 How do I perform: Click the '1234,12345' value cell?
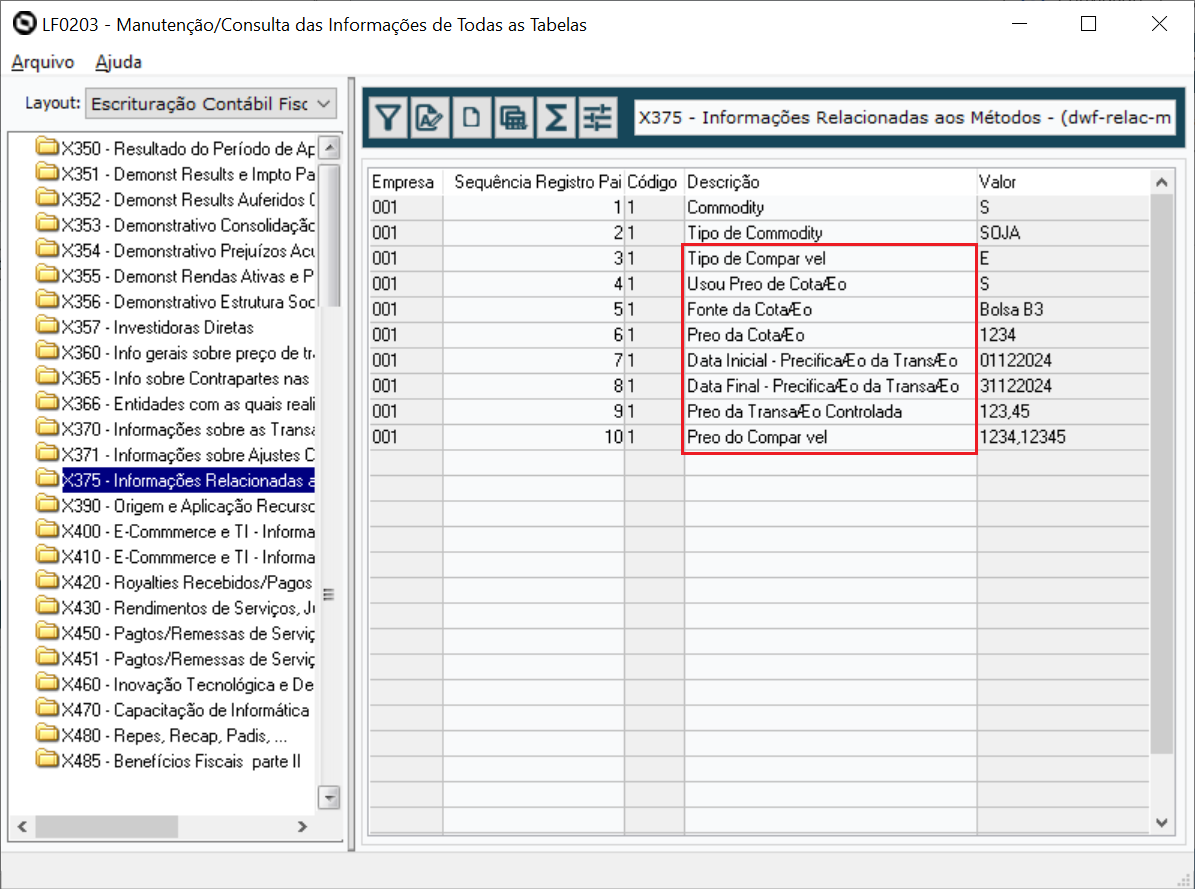(1063, 437)
